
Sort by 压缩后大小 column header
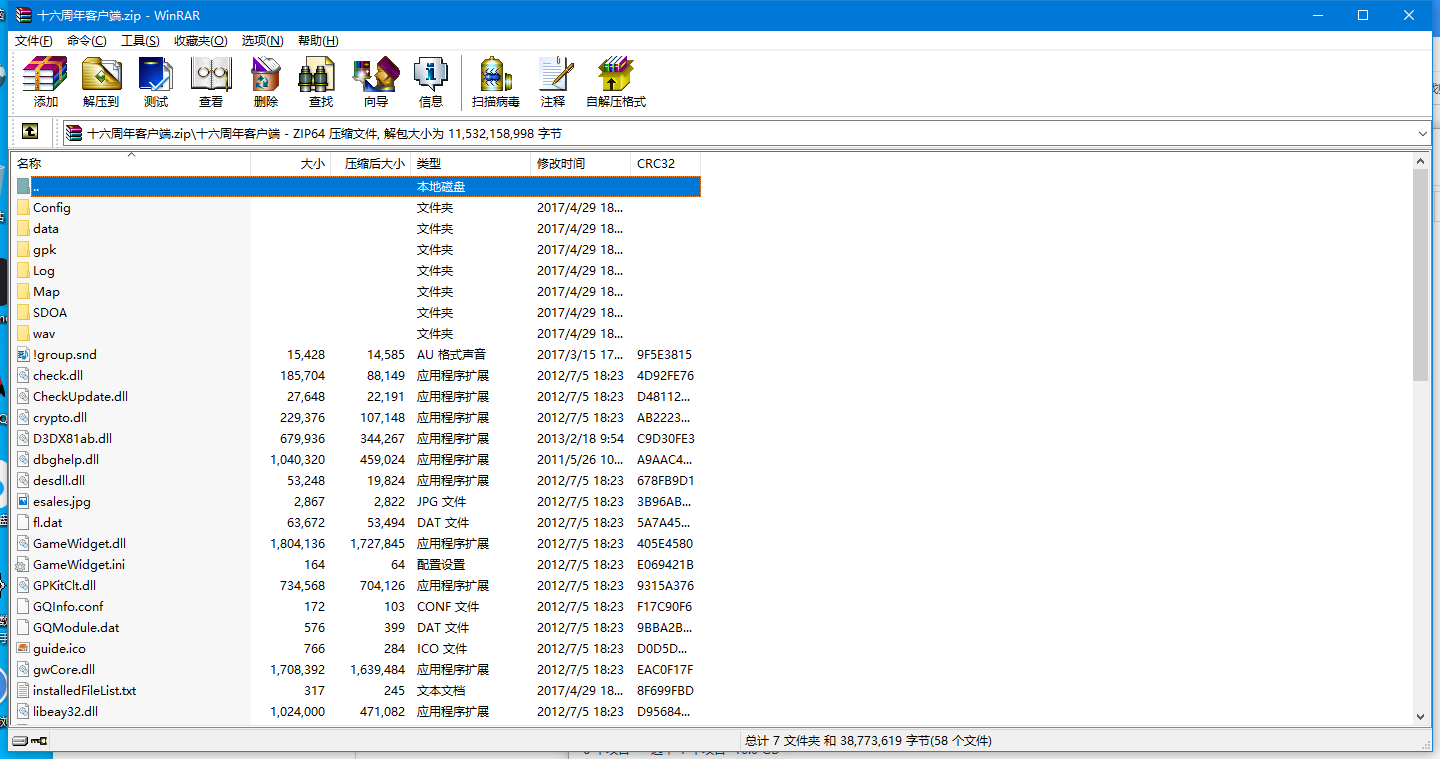click(x=370, y=164)
